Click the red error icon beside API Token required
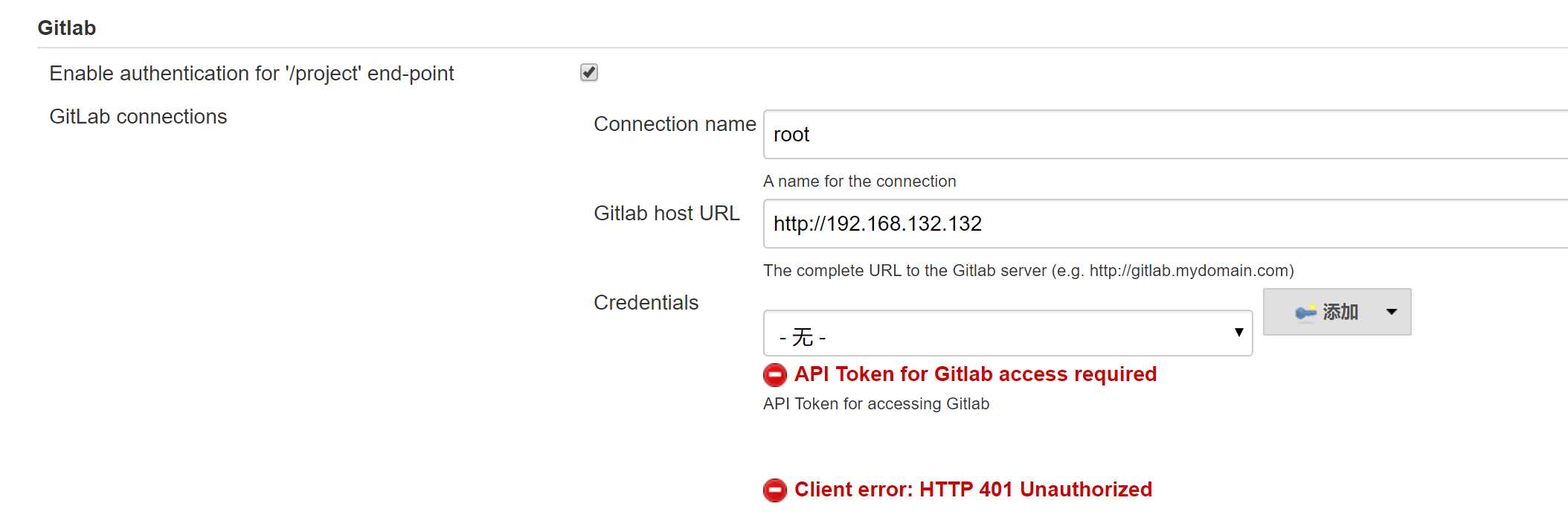 click(x=775, y=374)
